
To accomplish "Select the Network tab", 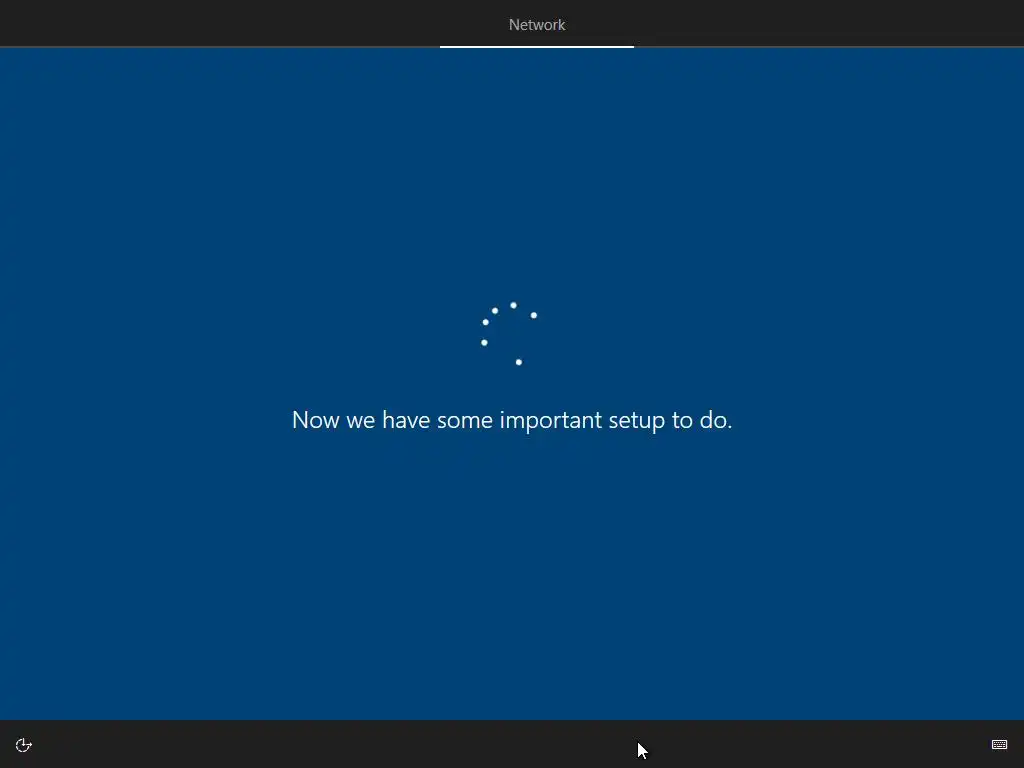I will tap(537, 25).
